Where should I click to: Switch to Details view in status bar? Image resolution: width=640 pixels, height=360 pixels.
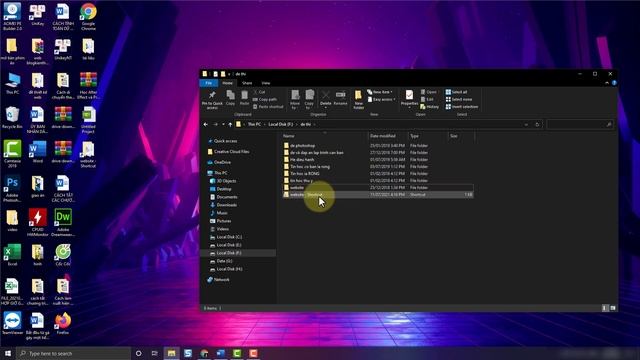pyautogui.click(x=604, y=308)
